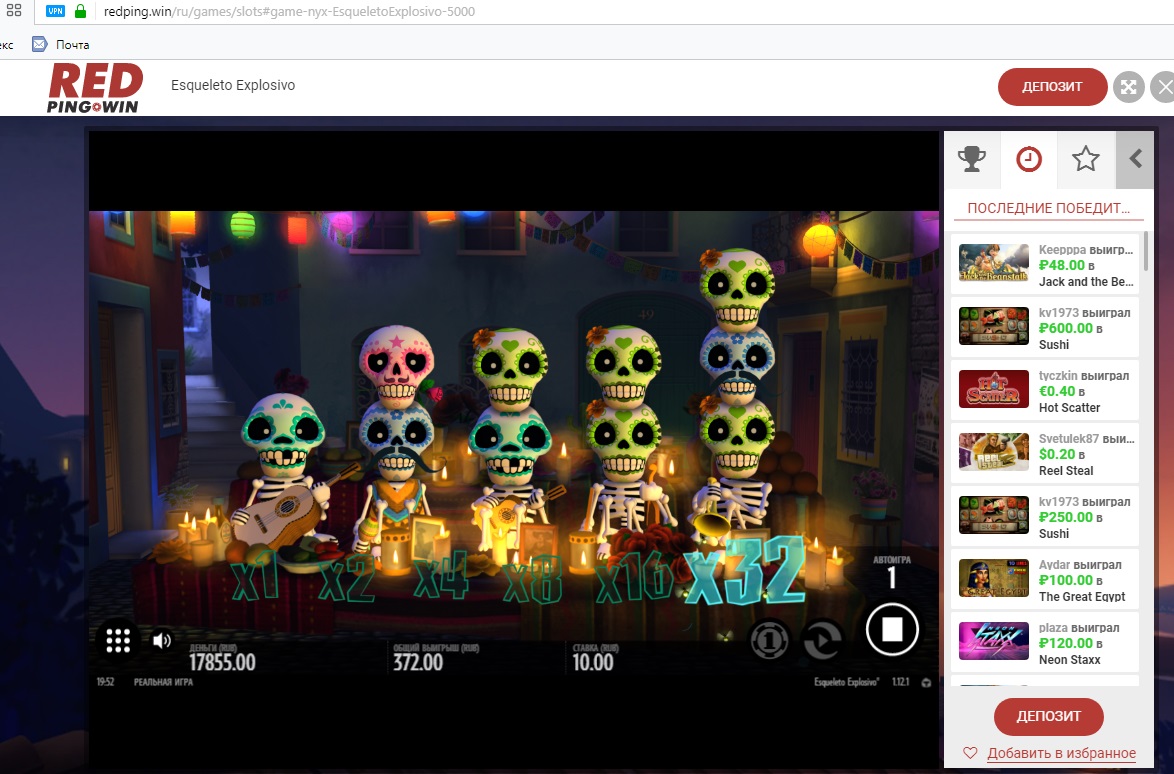This screenshot has width=1174, height=774.
Task: Open the bet coin selector icon
Action: pyautogui.click(x=769, y=641)
